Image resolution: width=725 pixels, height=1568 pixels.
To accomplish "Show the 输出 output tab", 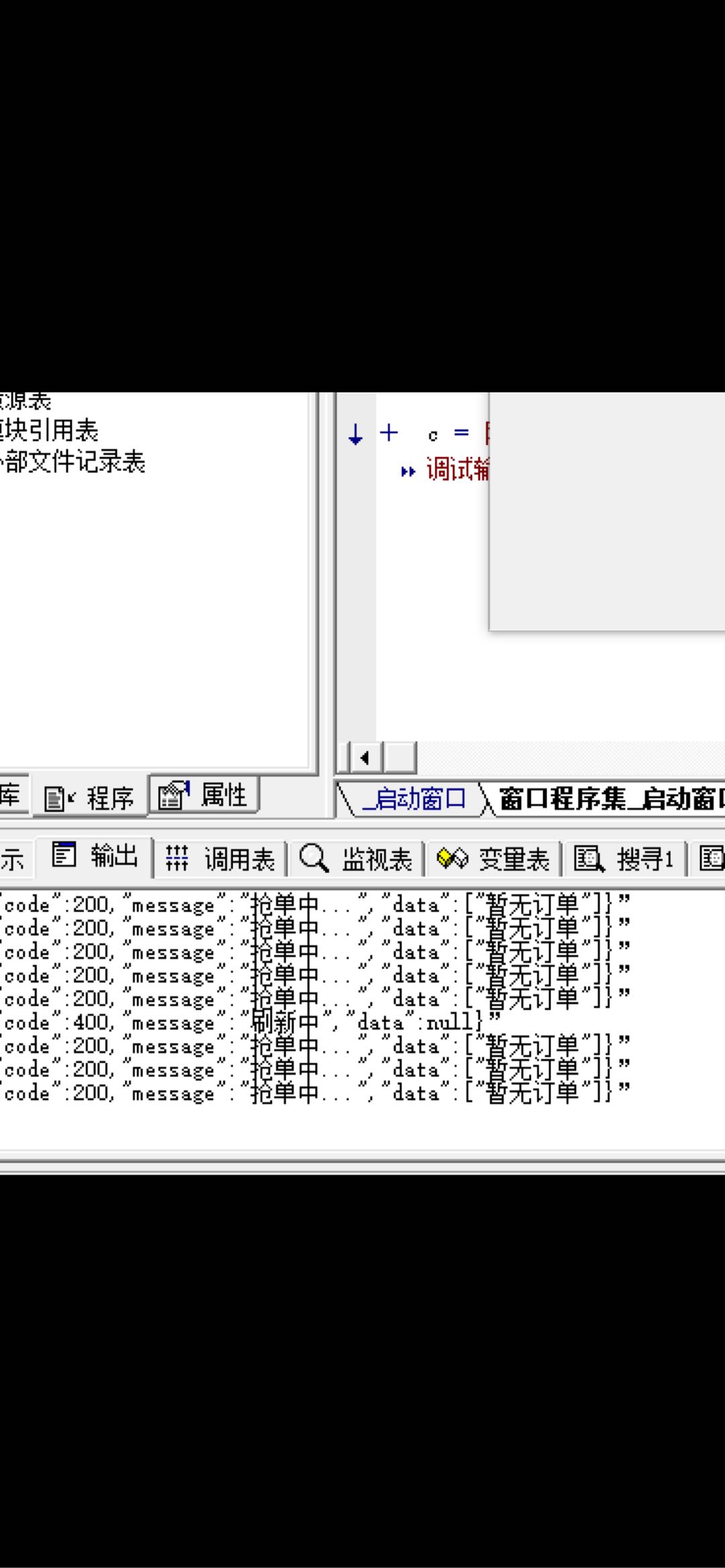I will point(95,857).
